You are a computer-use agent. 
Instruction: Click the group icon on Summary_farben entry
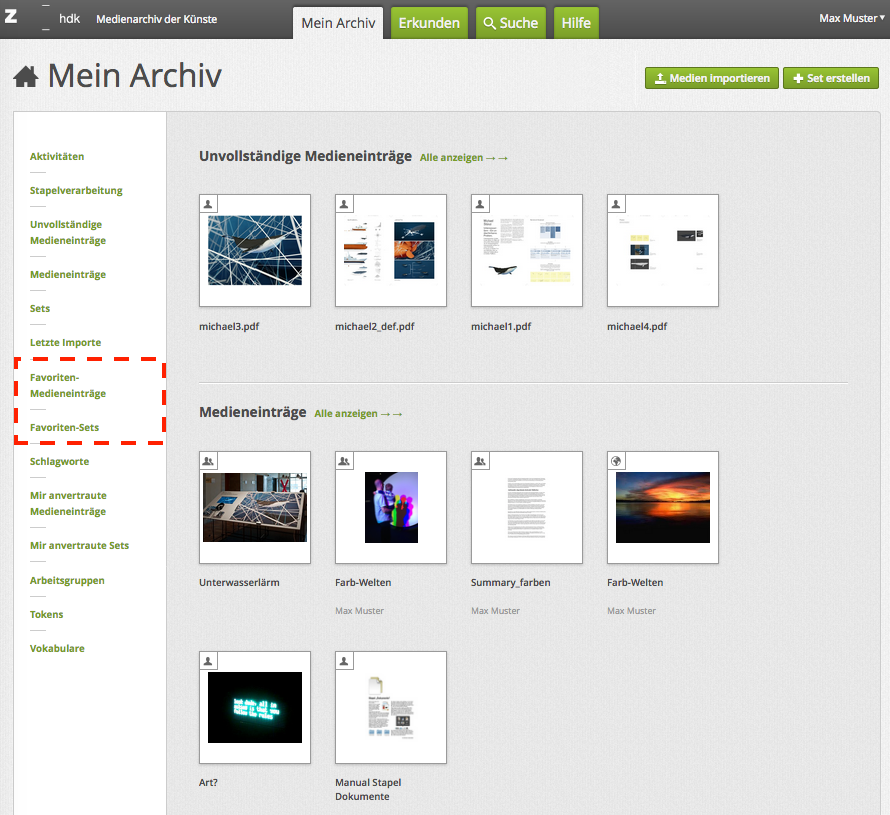[x=480, y=460]
